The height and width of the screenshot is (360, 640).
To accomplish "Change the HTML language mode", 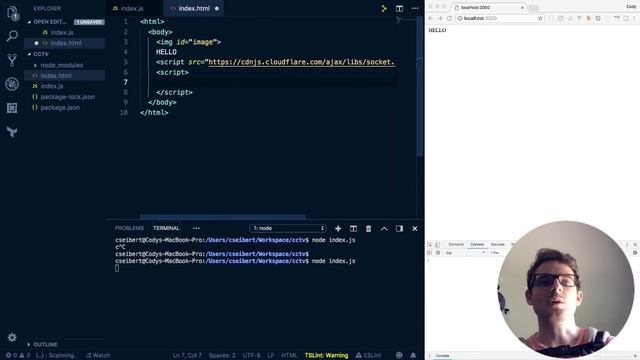I will coord(289,355).
